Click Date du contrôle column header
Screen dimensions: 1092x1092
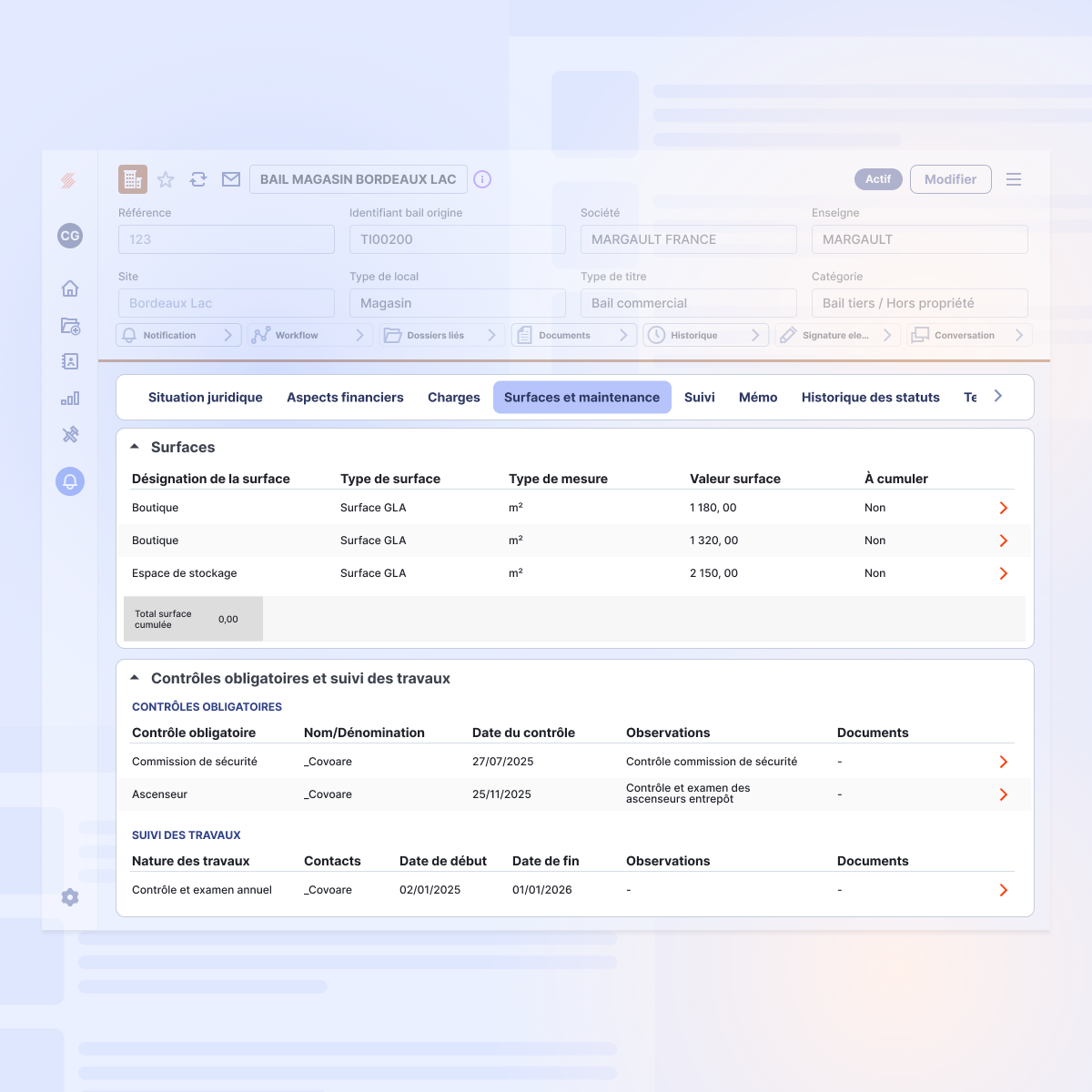click(523, 733)
